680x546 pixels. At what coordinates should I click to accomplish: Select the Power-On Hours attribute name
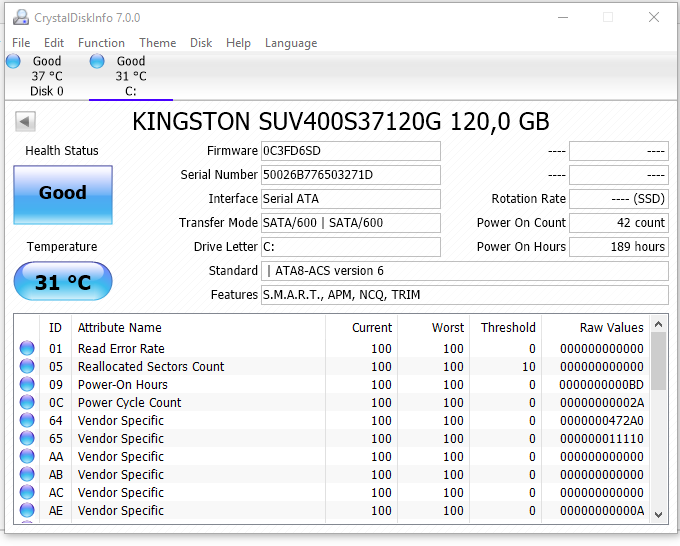click(123, 385)
